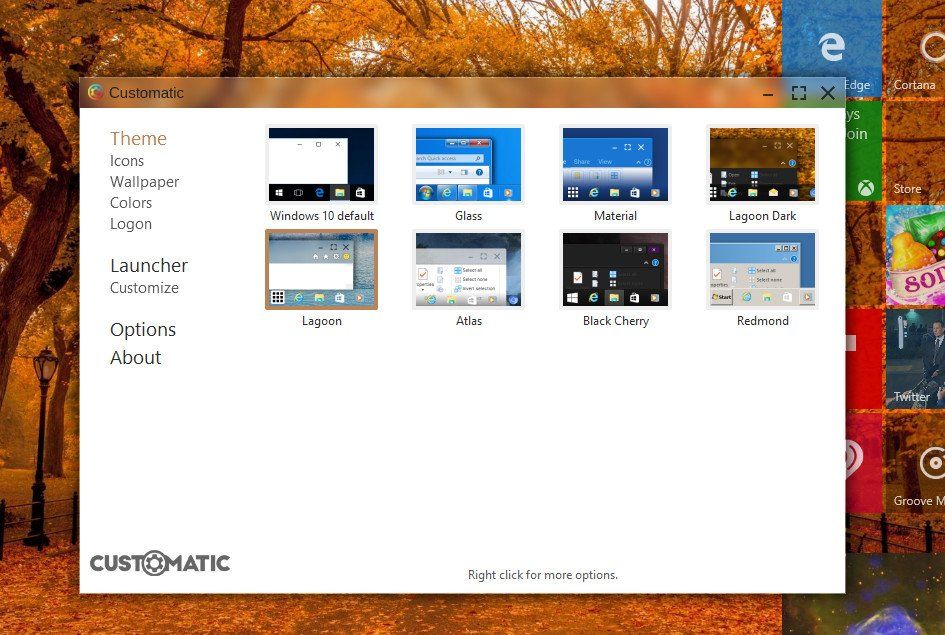
Task: Open the Microsoft Edge tile
Action: 830,47
